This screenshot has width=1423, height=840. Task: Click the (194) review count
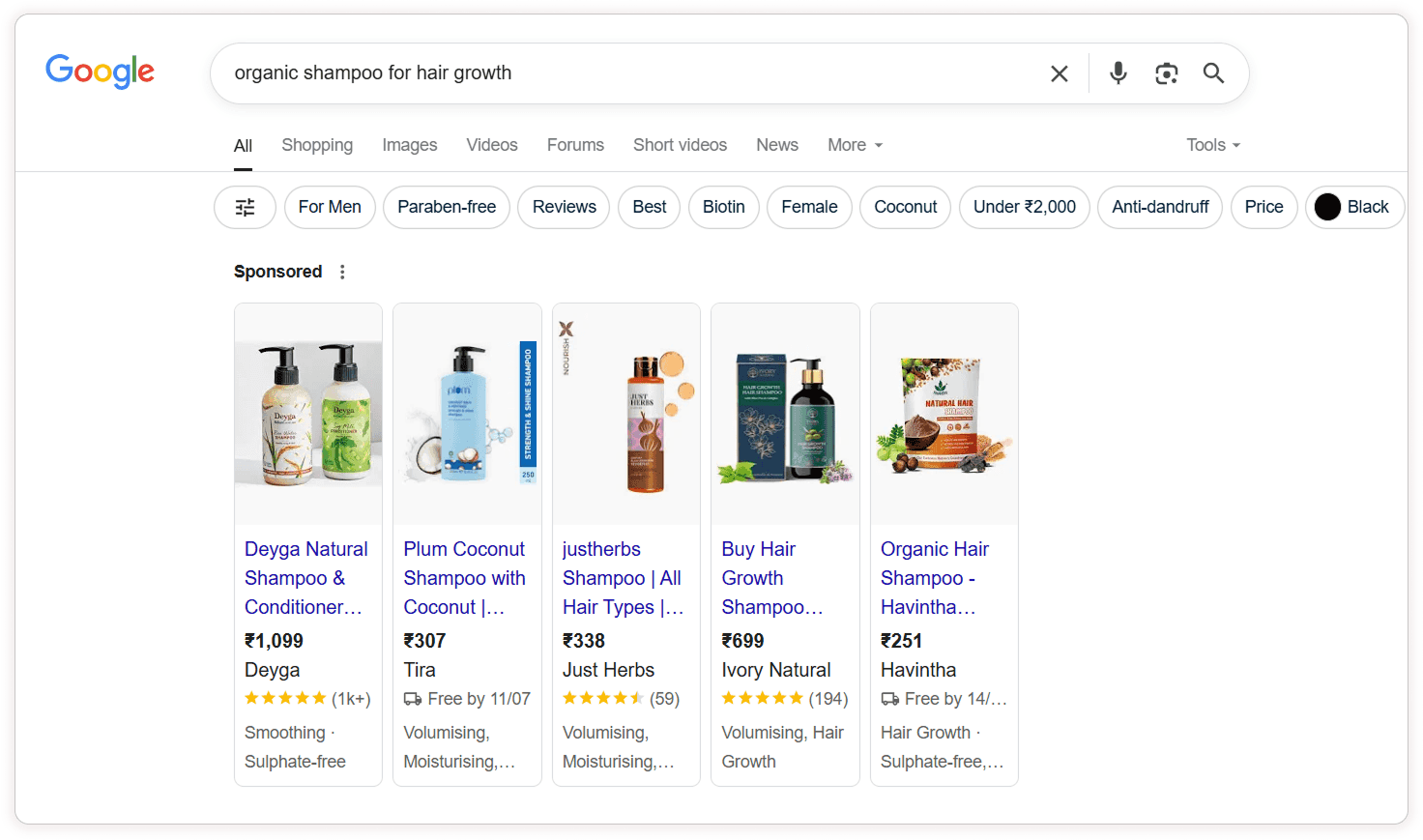(x=828, y=699)
